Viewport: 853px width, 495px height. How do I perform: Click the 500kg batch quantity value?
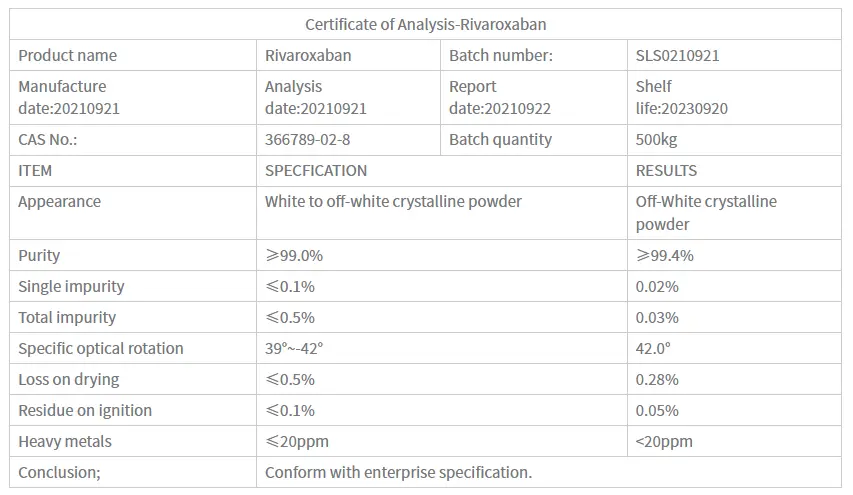point(657,140)
